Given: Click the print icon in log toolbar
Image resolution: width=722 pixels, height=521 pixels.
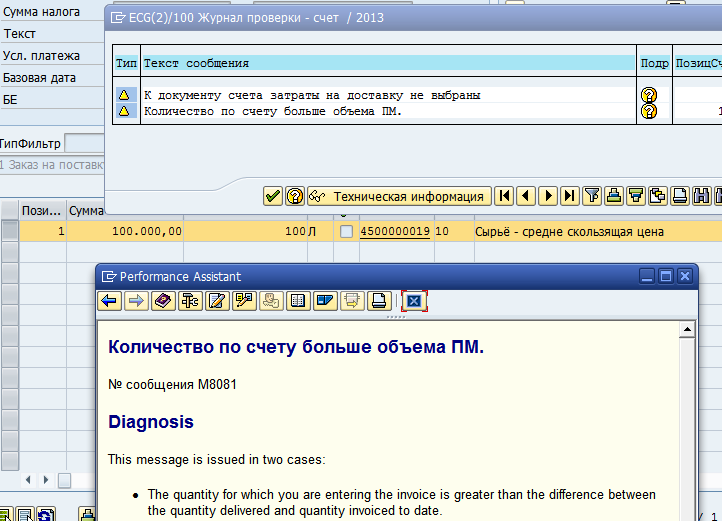Looking at the screenshot, I should pyautogui.click(x=613, y=196).
